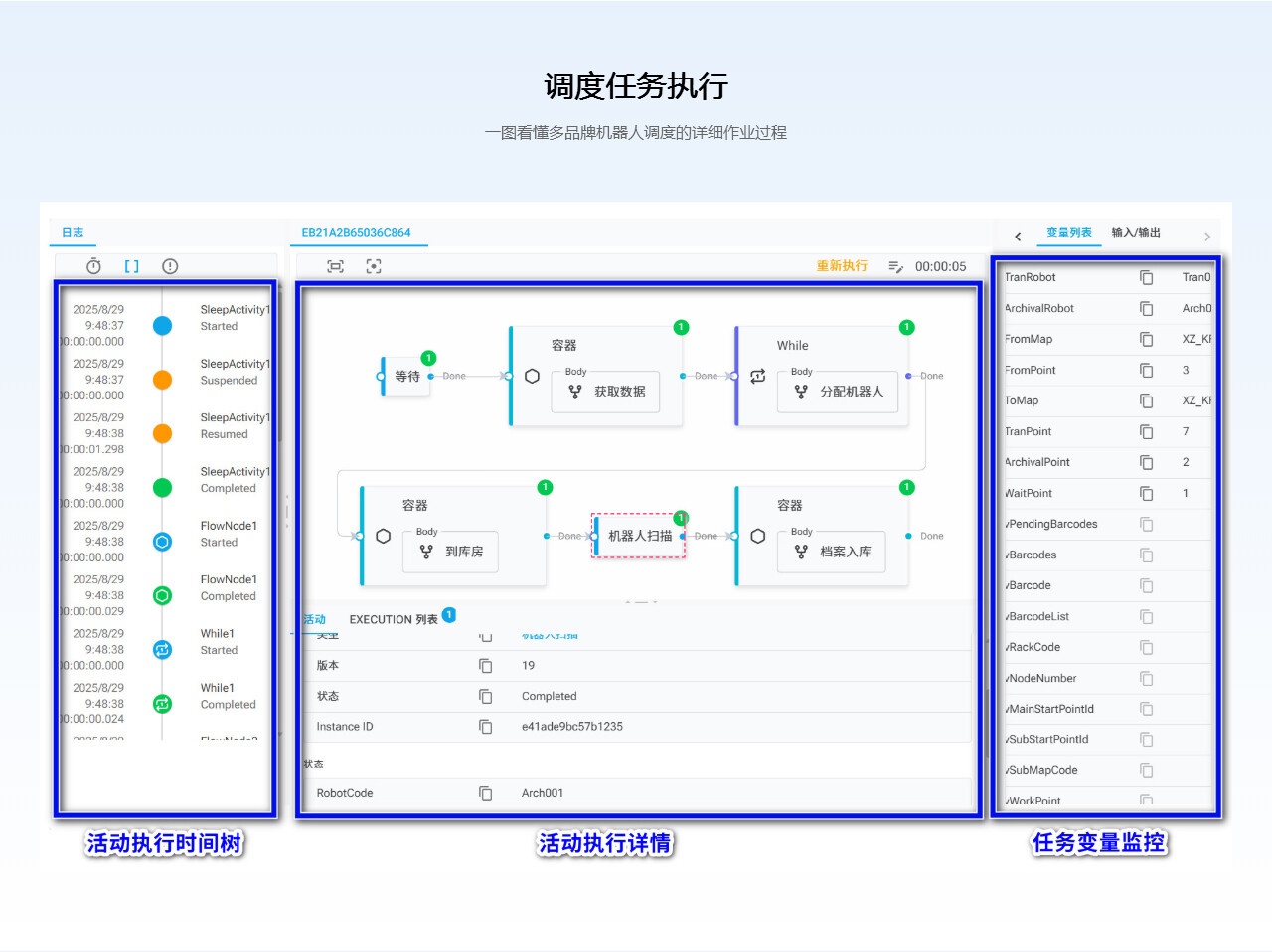Click the SubStartPointId variable row
The height and width of the screenshot is (952, 1272).
click(x=1107, y=739)
